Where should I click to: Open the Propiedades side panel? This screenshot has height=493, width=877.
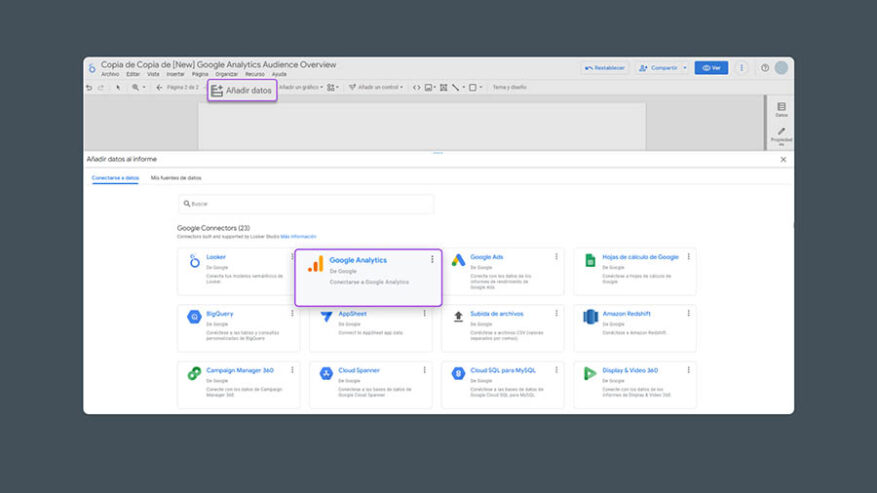(x=781, y=137)
